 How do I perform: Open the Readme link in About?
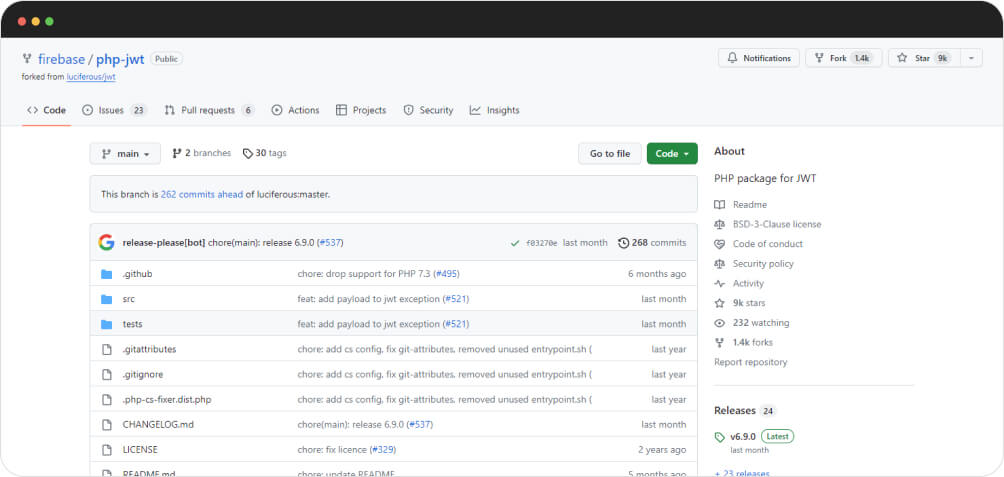tap(750, 205)
